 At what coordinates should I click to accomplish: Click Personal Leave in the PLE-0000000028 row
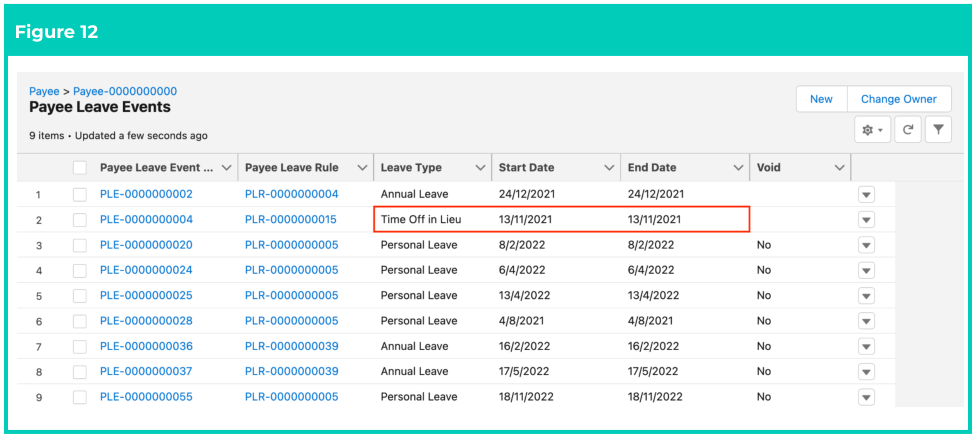(x=419, y=321)
